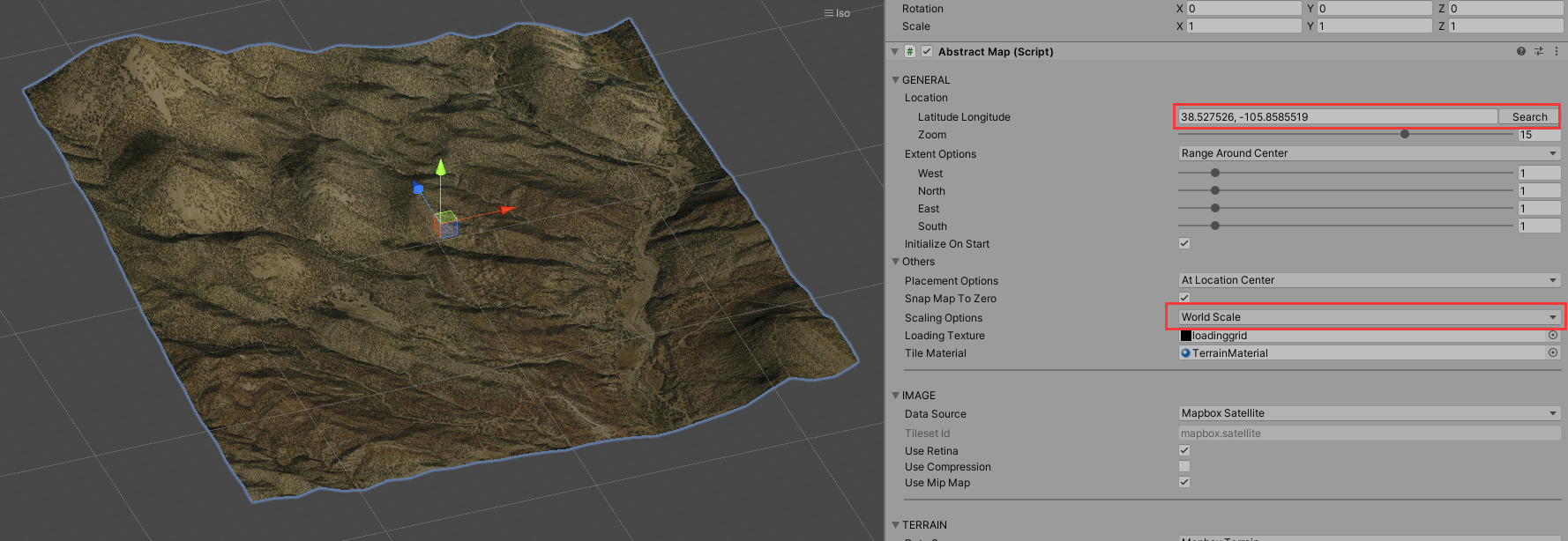Adjust the West range slider
The image size is (1568, 541).
[1215, 173]
